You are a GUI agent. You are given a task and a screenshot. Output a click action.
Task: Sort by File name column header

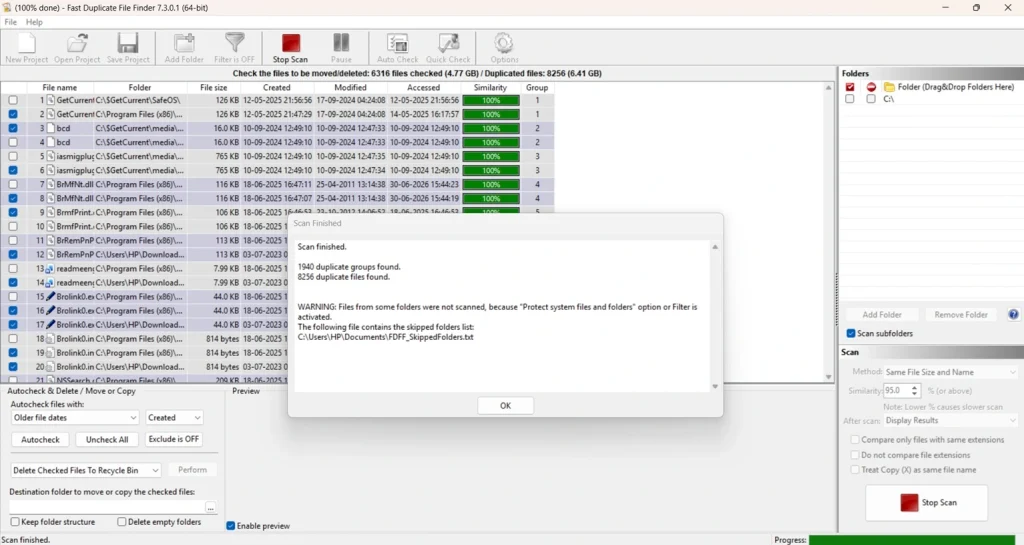(59, 87)
